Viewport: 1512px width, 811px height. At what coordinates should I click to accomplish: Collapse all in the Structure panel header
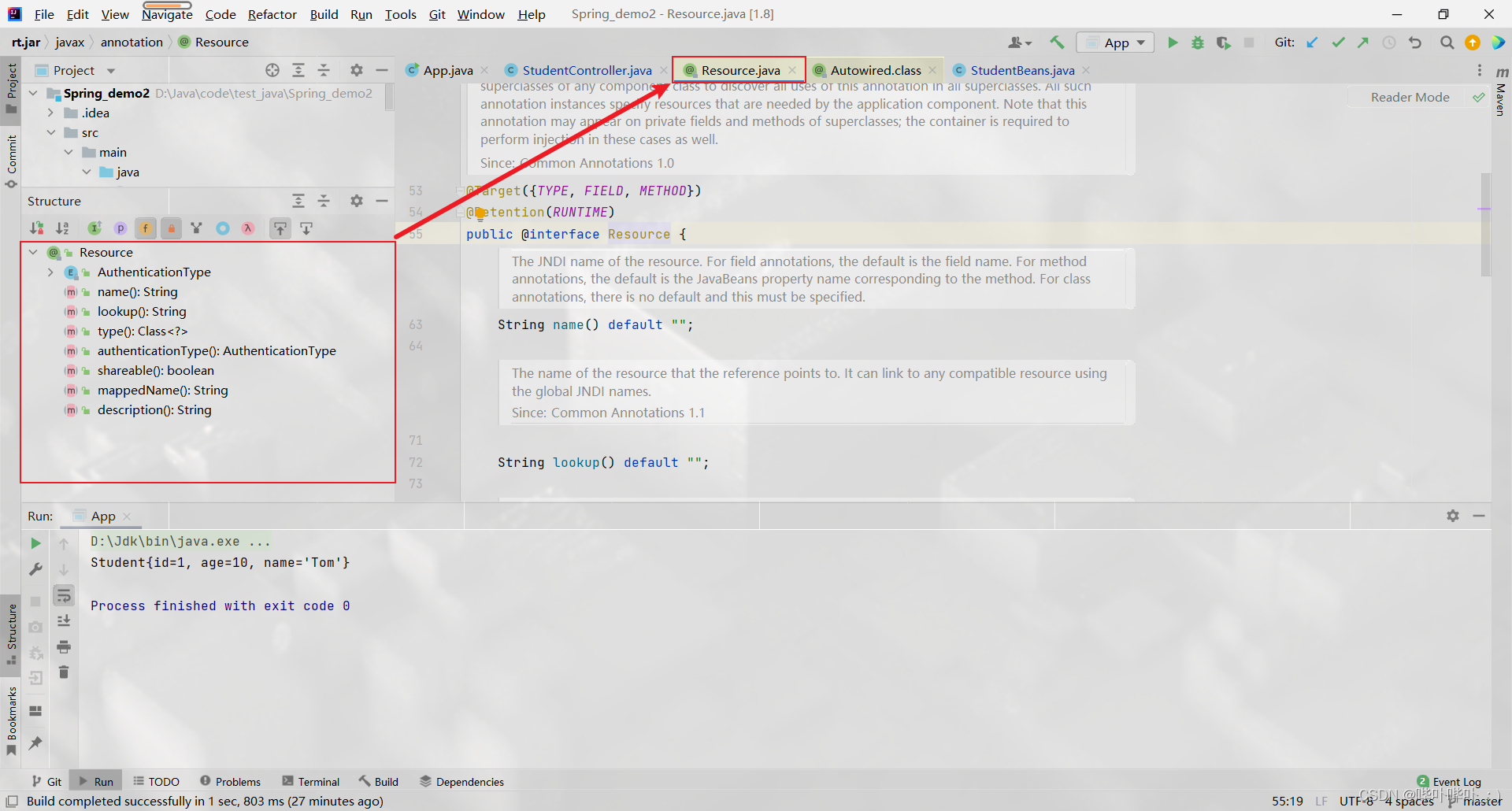click(324, 201)
